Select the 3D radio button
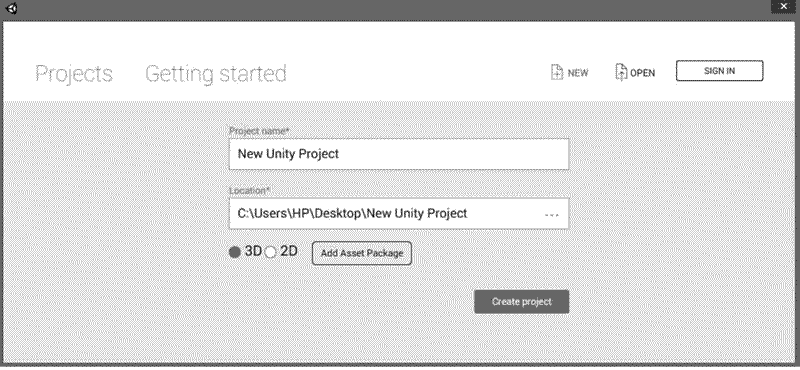800x370 pixels. pyautogui.click(x=235, y=252)
